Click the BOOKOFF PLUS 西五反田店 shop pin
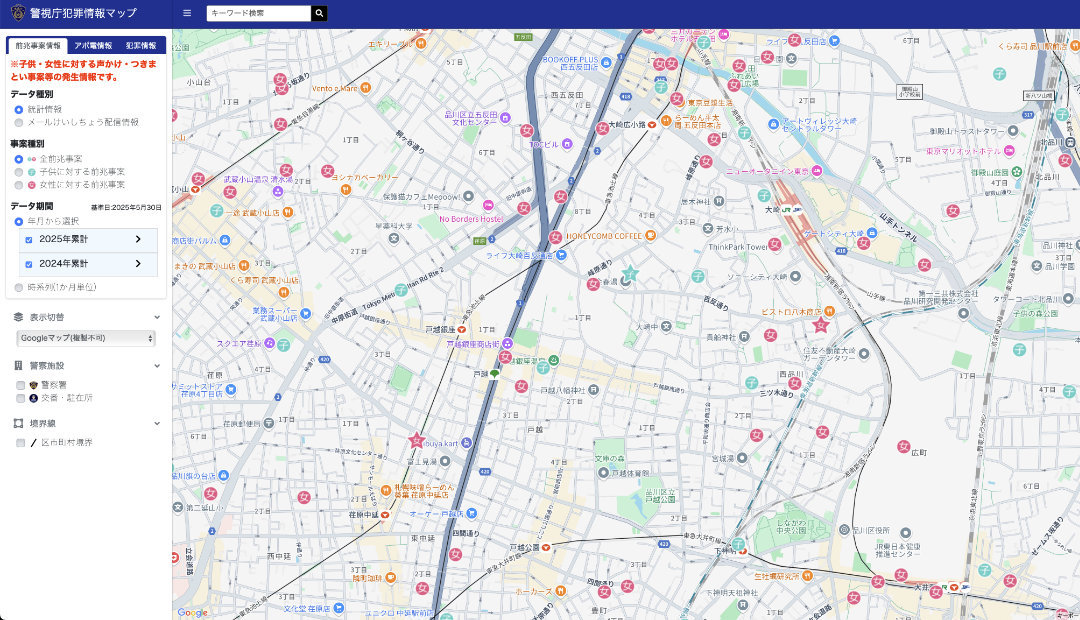1080x620 pixels. [606, 63]
